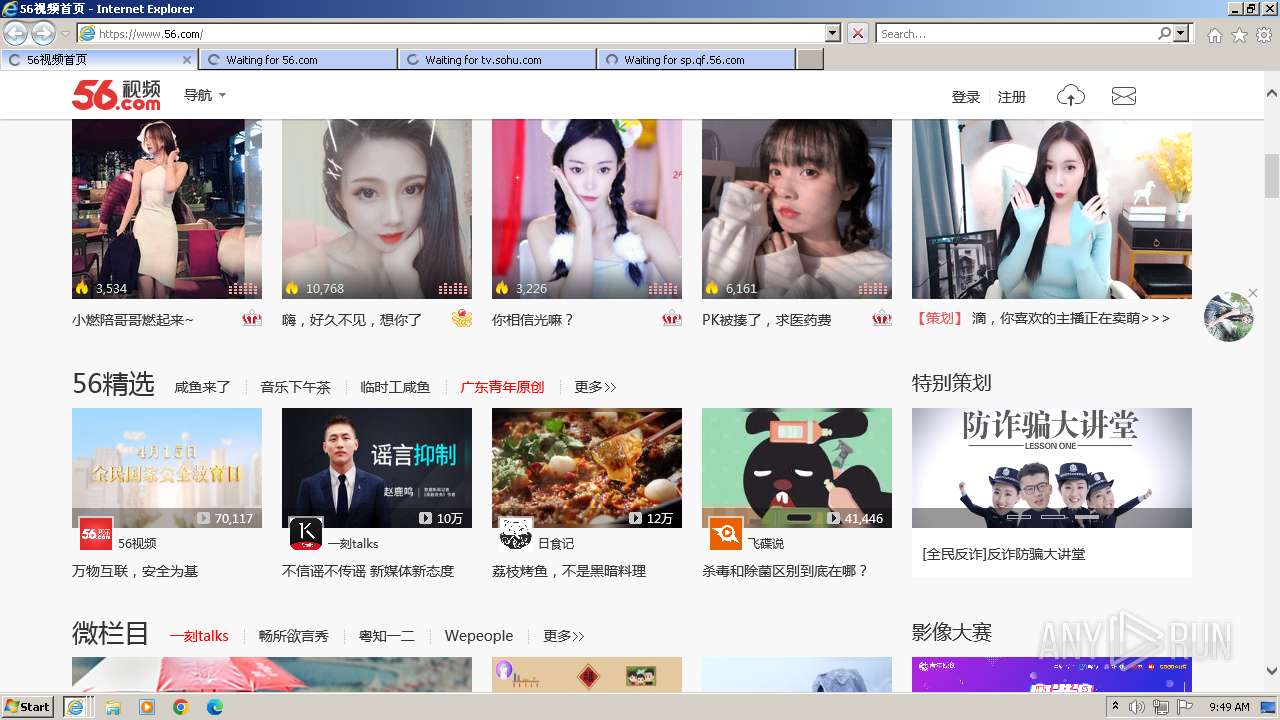
Task: Select the Wepeople column
Action: pos(479,636)
